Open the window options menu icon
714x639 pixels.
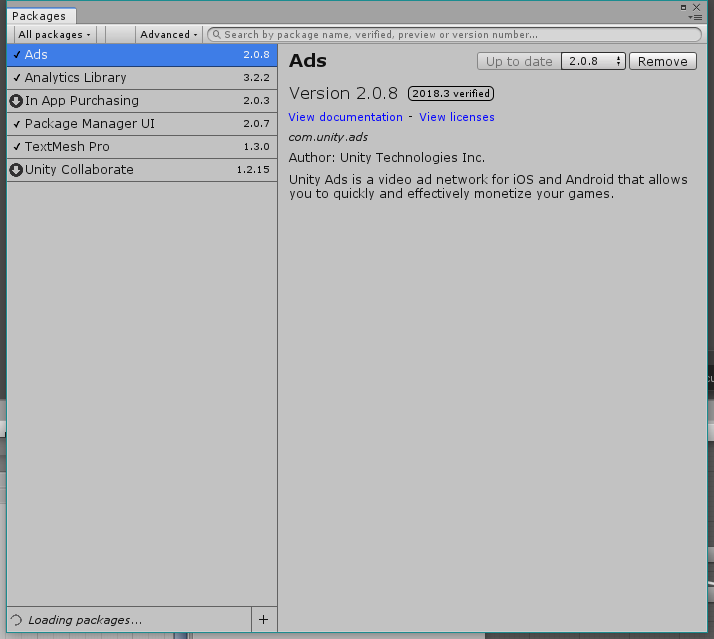pyautogui.click(x=695, y=17)
